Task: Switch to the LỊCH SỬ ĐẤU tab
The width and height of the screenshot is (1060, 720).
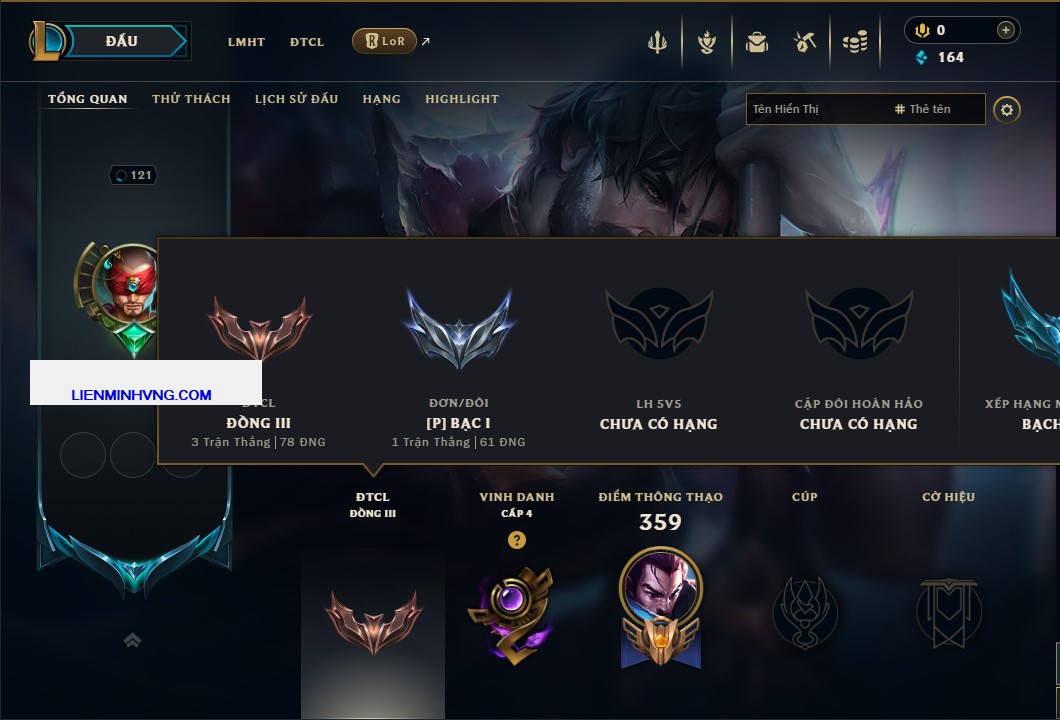Action: pos(296,99)
